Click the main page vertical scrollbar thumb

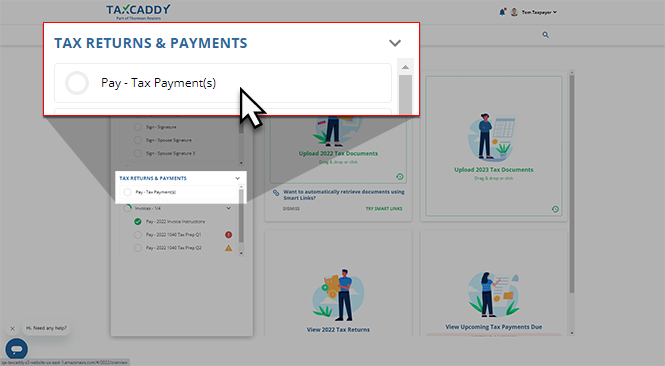572,184
